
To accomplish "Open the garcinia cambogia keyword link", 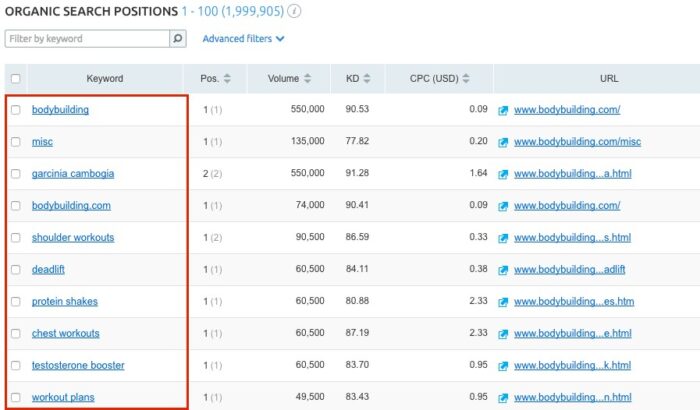I will point(73,174).
